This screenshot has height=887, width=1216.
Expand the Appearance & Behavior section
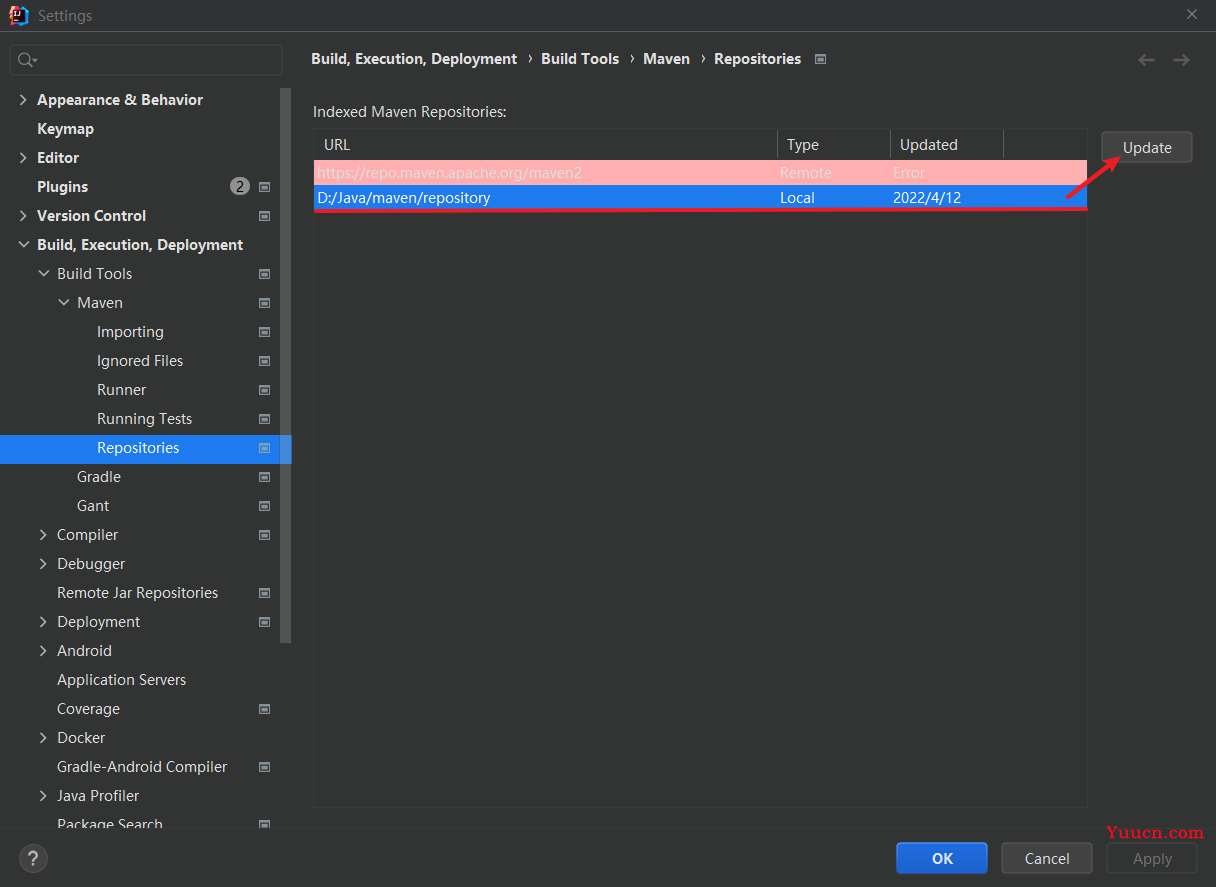pyautogui.click(x=23, y=100)
